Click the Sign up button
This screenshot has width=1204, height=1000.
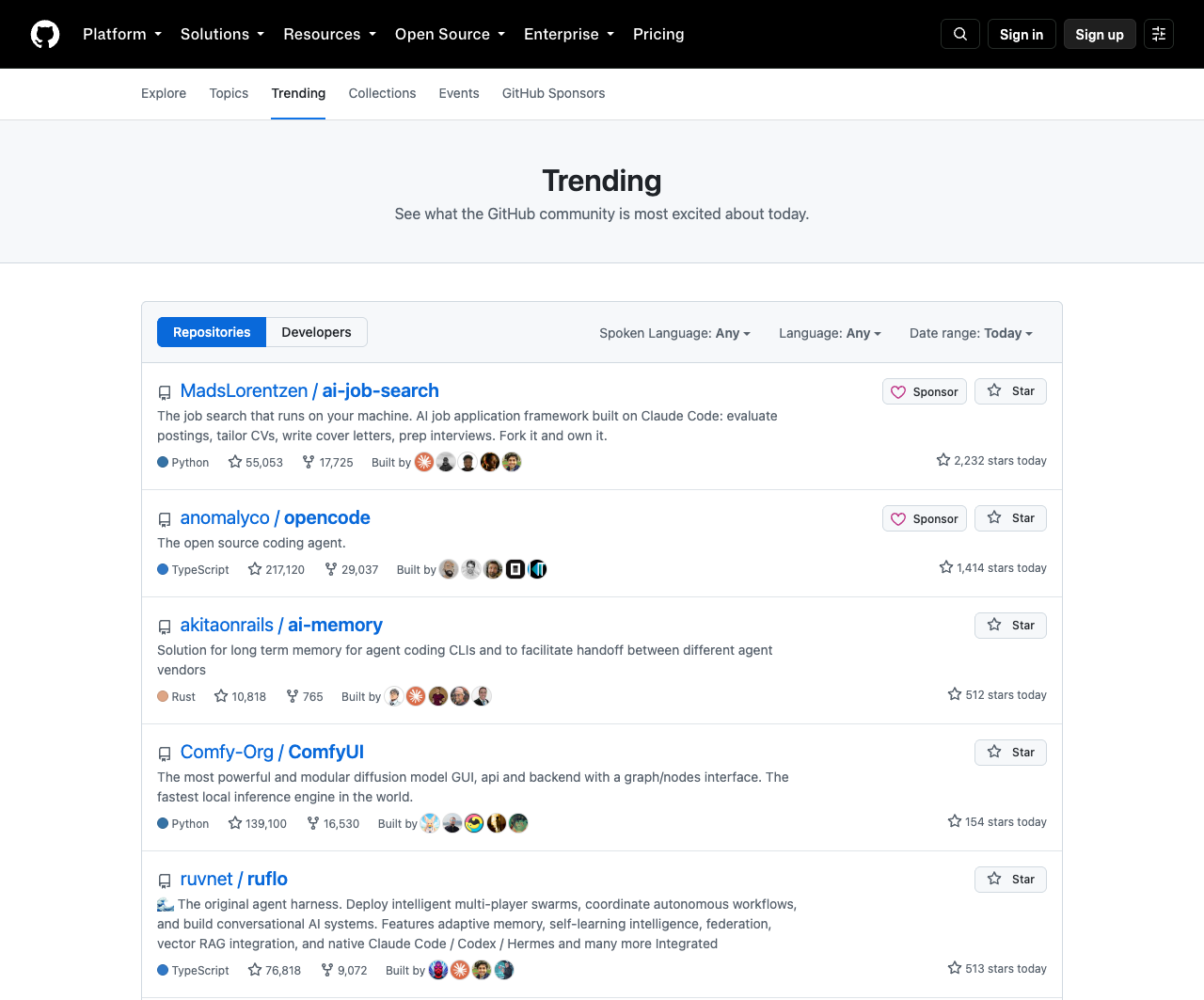click(1100, 34)
